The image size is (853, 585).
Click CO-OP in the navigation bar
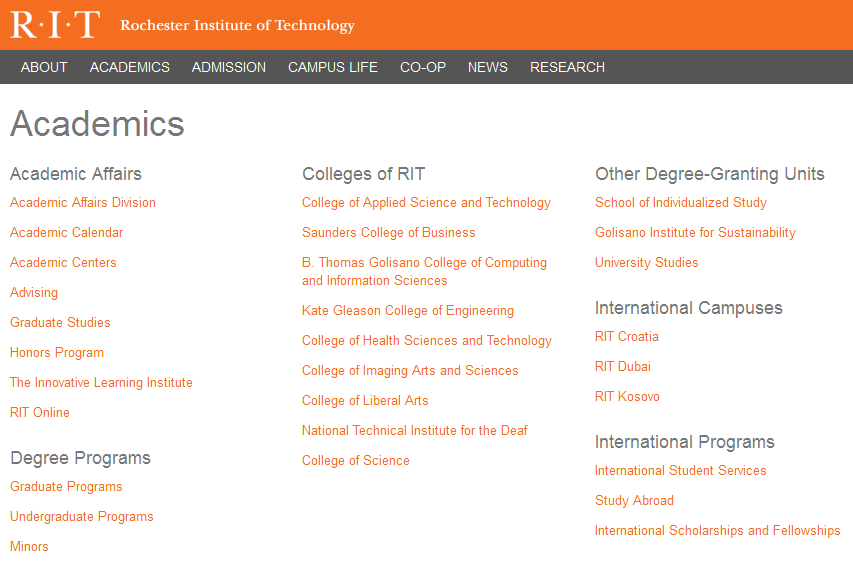tap(423, 67)
